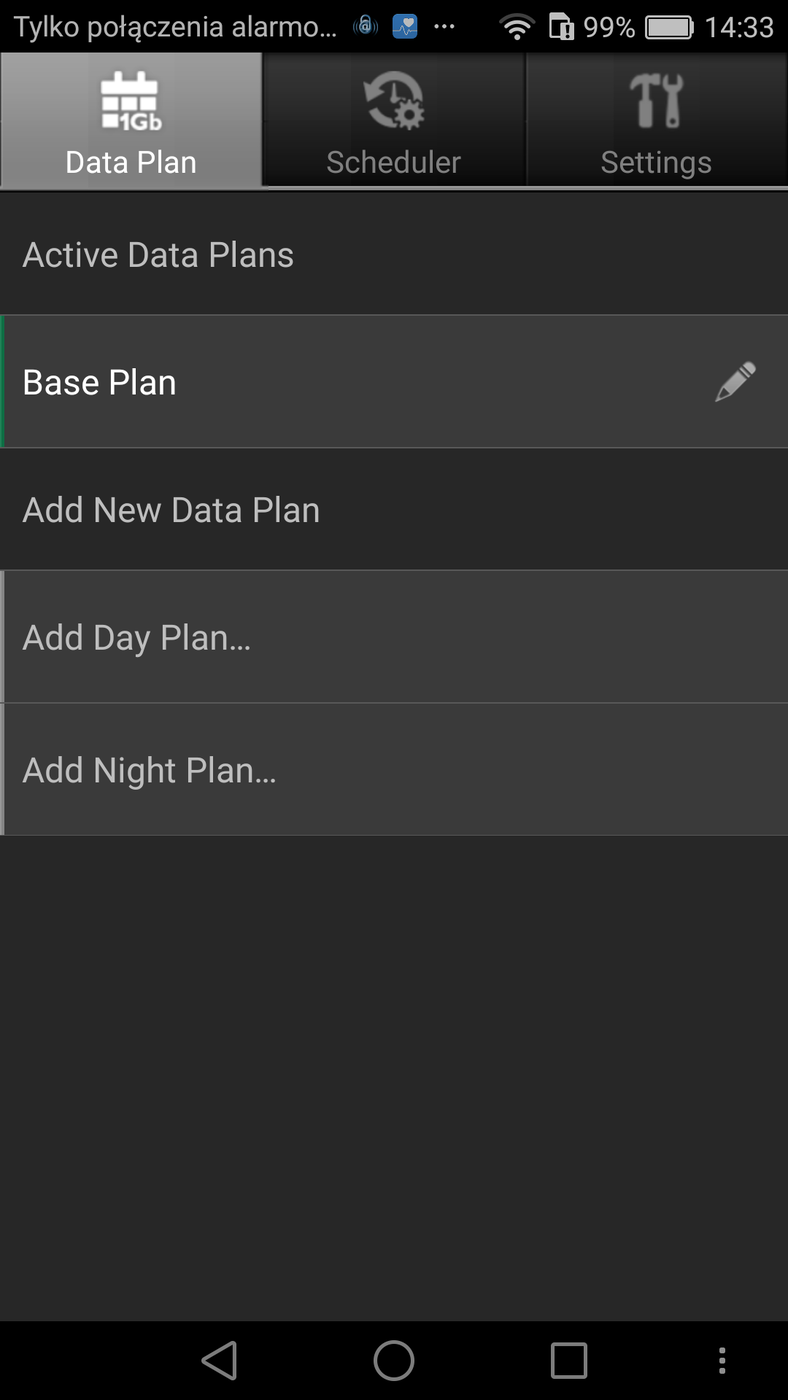788x1400 pixels.
Task: Tap Add Night Plan option
Action: (x=149, y=770)
